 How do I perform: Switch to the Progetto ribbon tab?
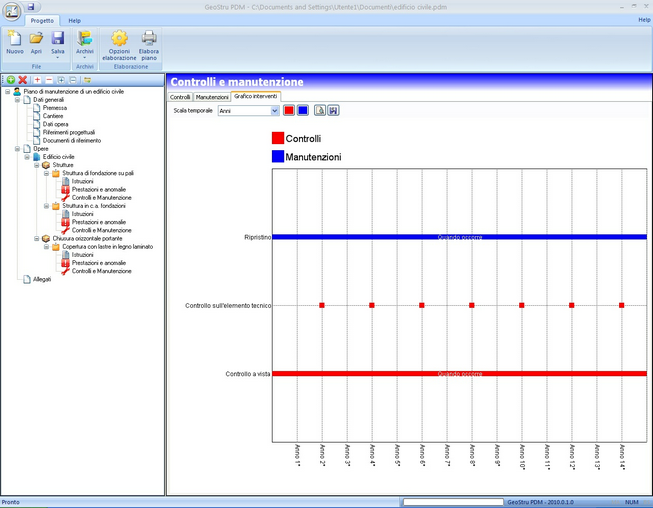tap(42, 20)
